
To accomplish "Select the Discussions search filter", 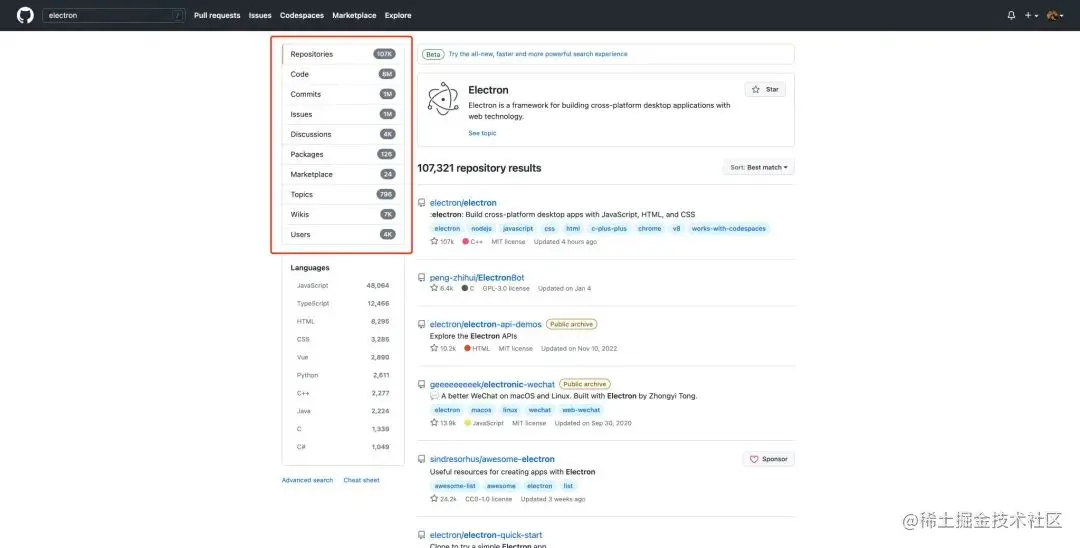I will 343,134.
